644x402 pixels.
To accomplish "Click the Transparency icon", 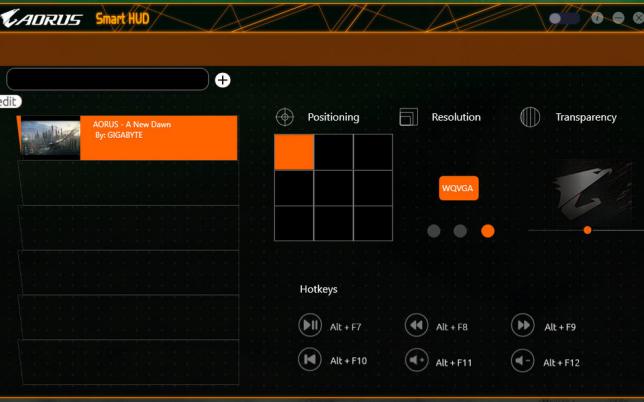I will (x=530, y=117).
